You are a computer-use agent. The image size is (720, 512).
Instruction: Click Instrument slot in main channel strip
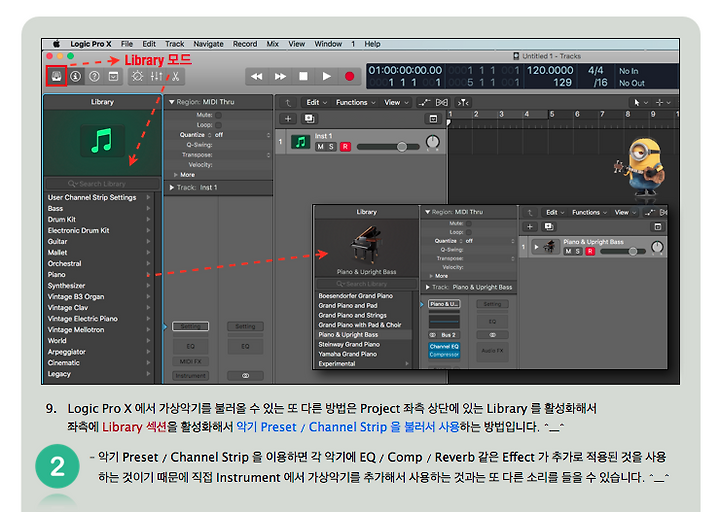pyautogui.click(x=191, y=376)
